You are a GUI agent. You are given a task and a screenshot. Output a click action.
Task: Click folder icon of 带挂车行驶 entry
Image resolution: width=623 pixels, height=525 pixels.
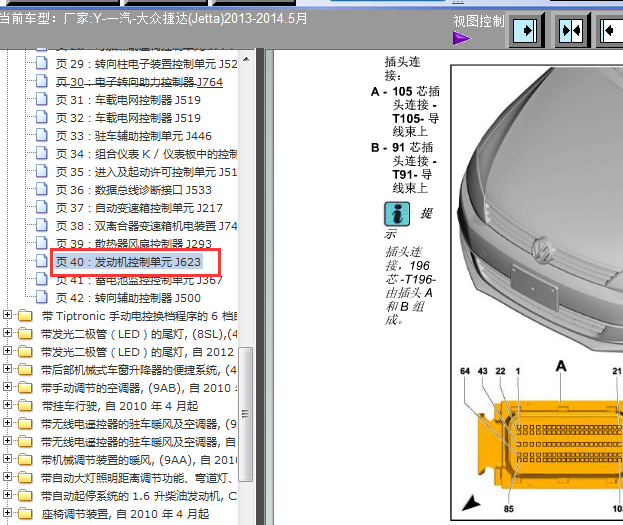25,405
